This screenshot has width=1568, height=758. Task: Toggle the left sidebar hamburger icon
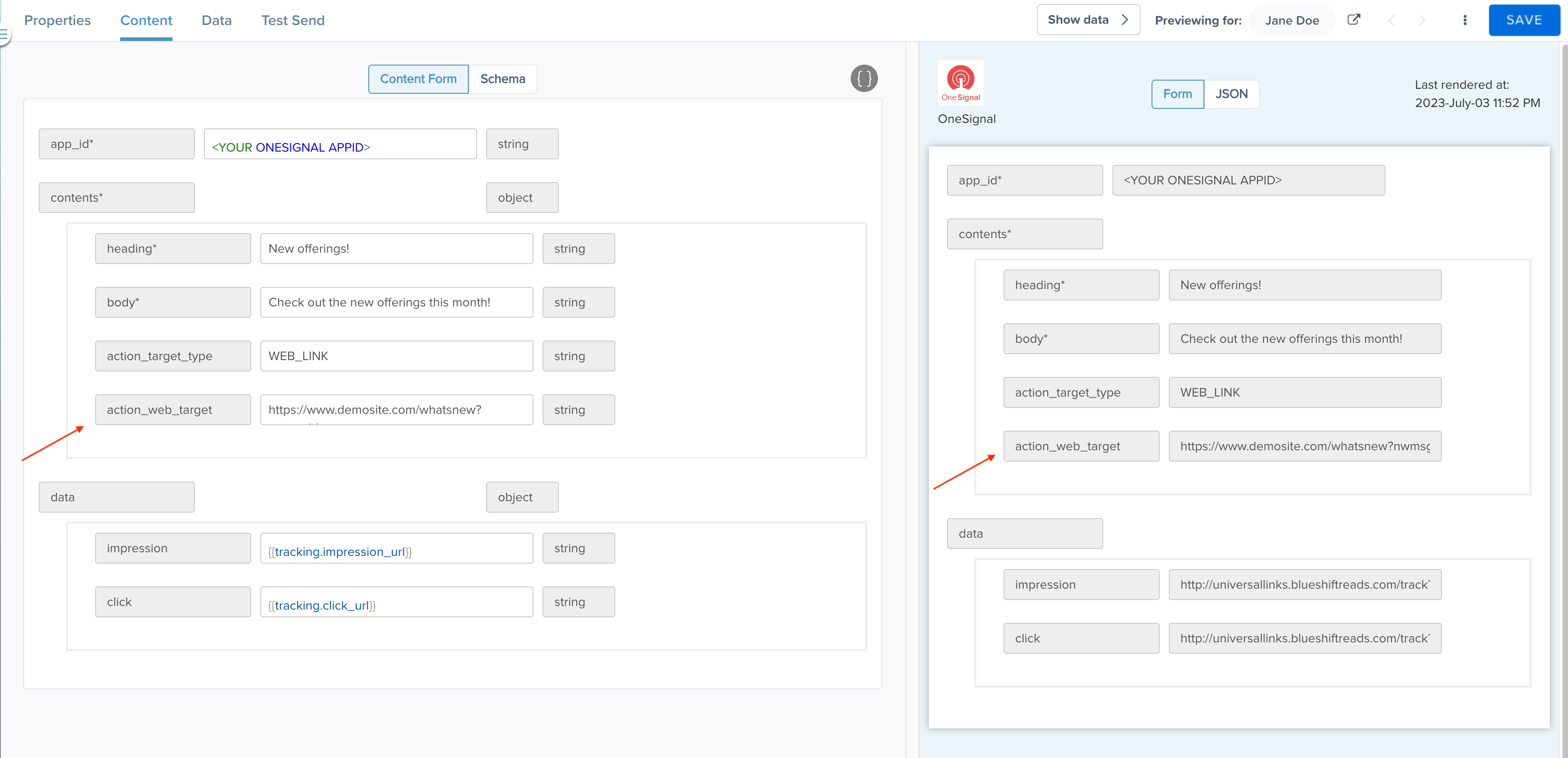(x=4, y=35)
